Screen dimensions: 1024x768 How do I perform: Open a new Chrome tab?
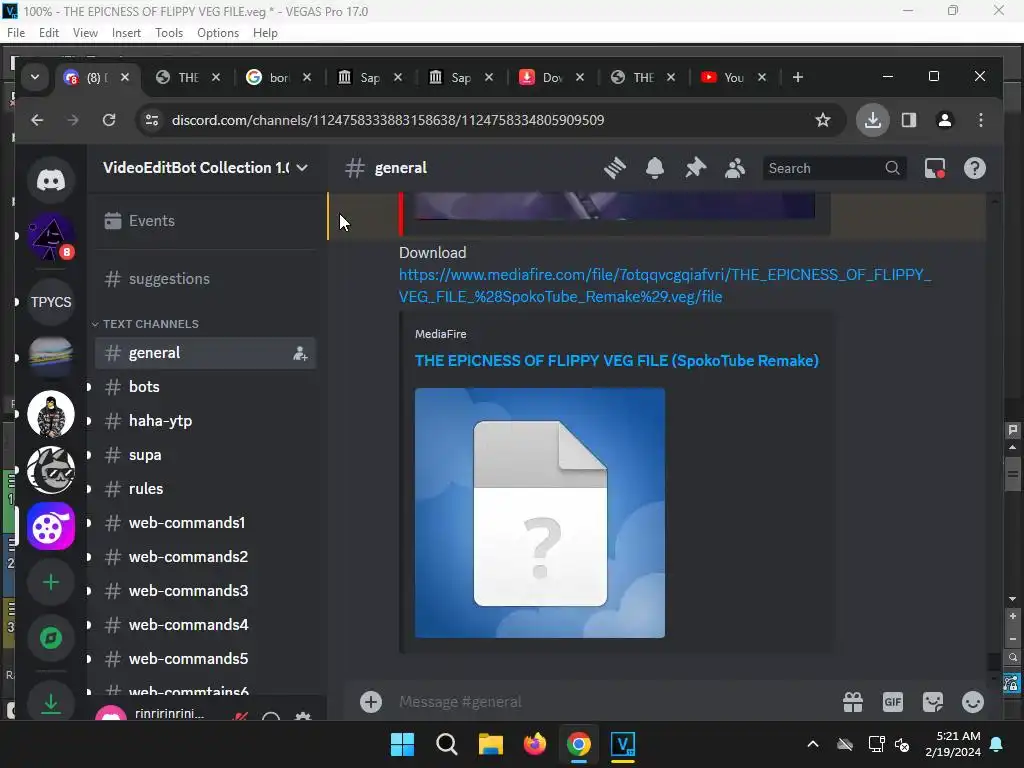[x=797, y=77]
